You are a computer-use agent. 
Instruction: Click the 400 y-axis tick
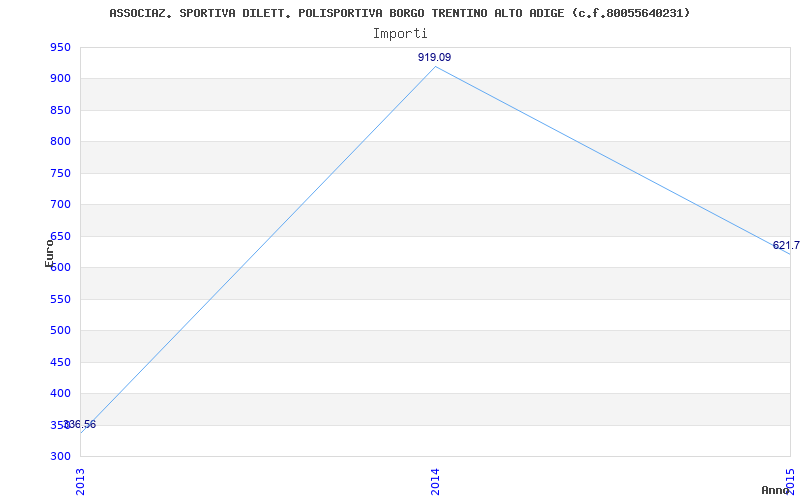[60, 394]
